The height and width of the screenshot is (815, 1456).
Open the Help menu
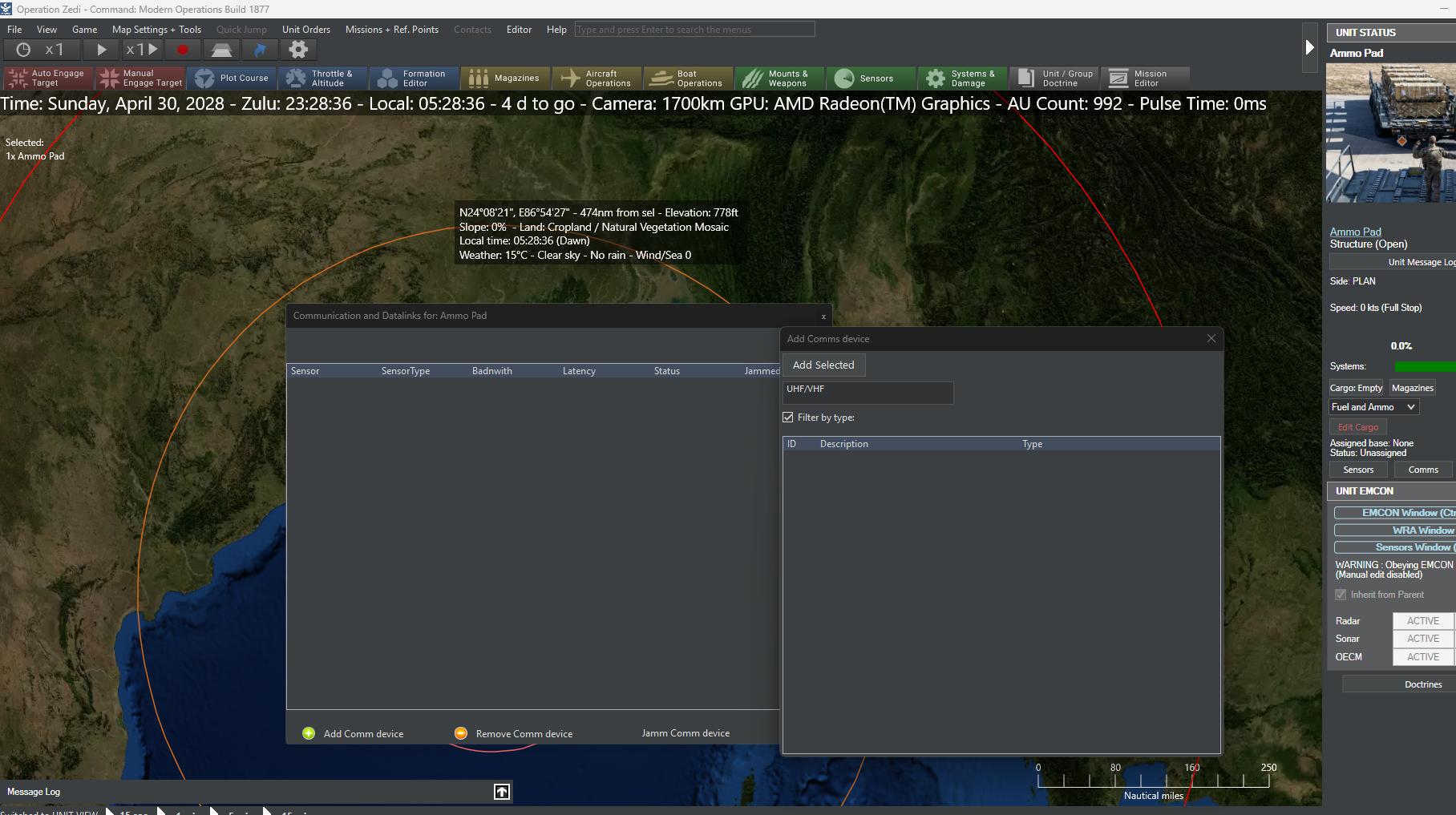[556, 30]
